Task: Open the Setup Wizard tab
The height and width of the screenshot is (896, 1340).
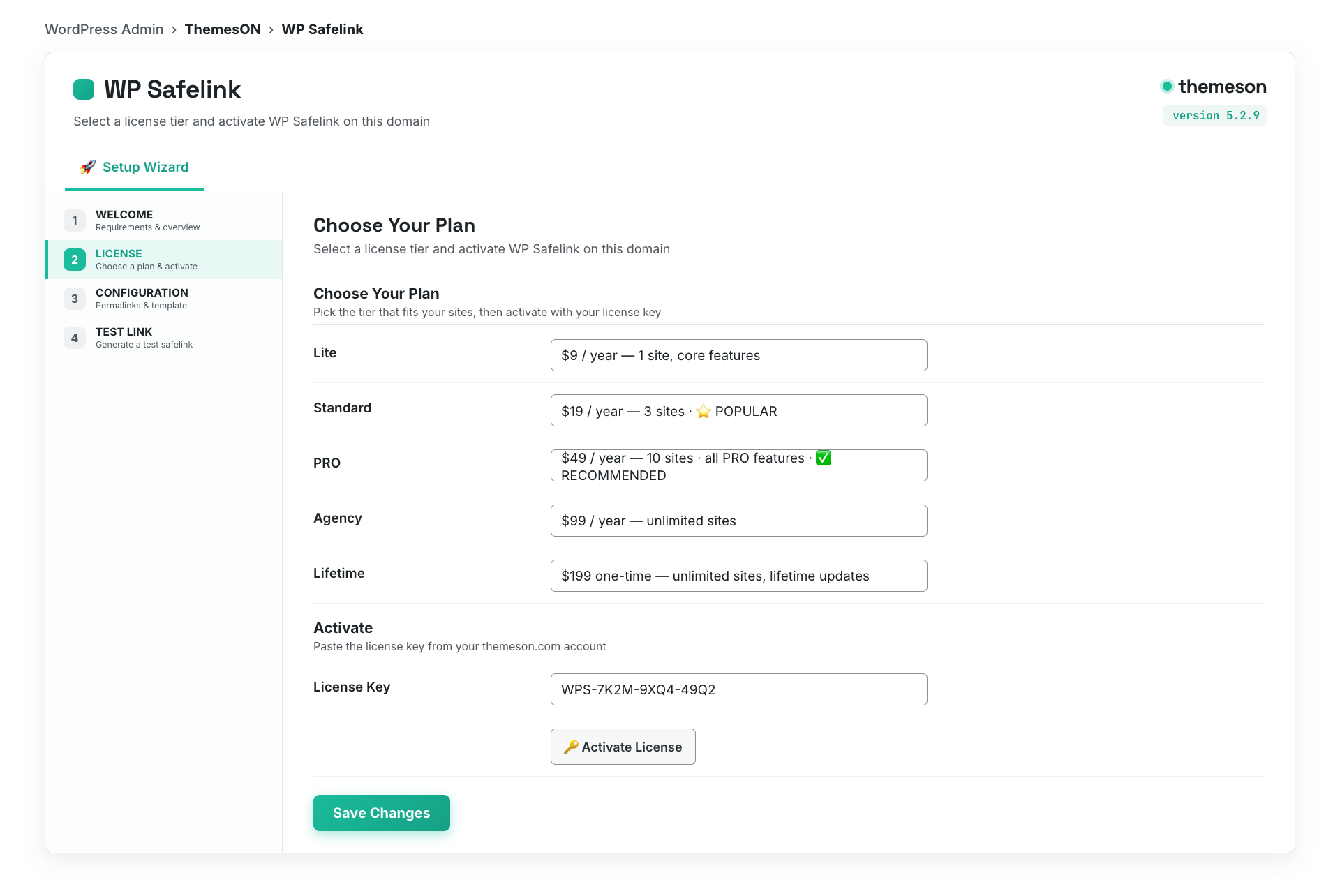Action: (135, 167)
